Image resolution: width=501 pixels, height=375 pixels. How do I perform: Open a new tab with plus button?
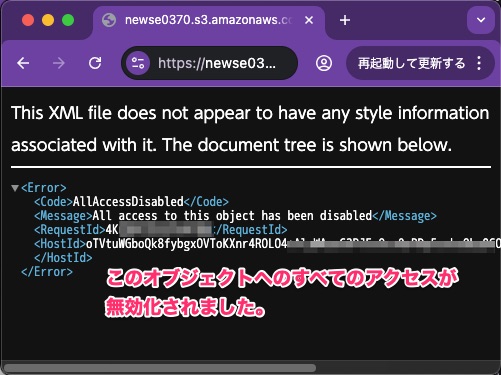point(345,20)
